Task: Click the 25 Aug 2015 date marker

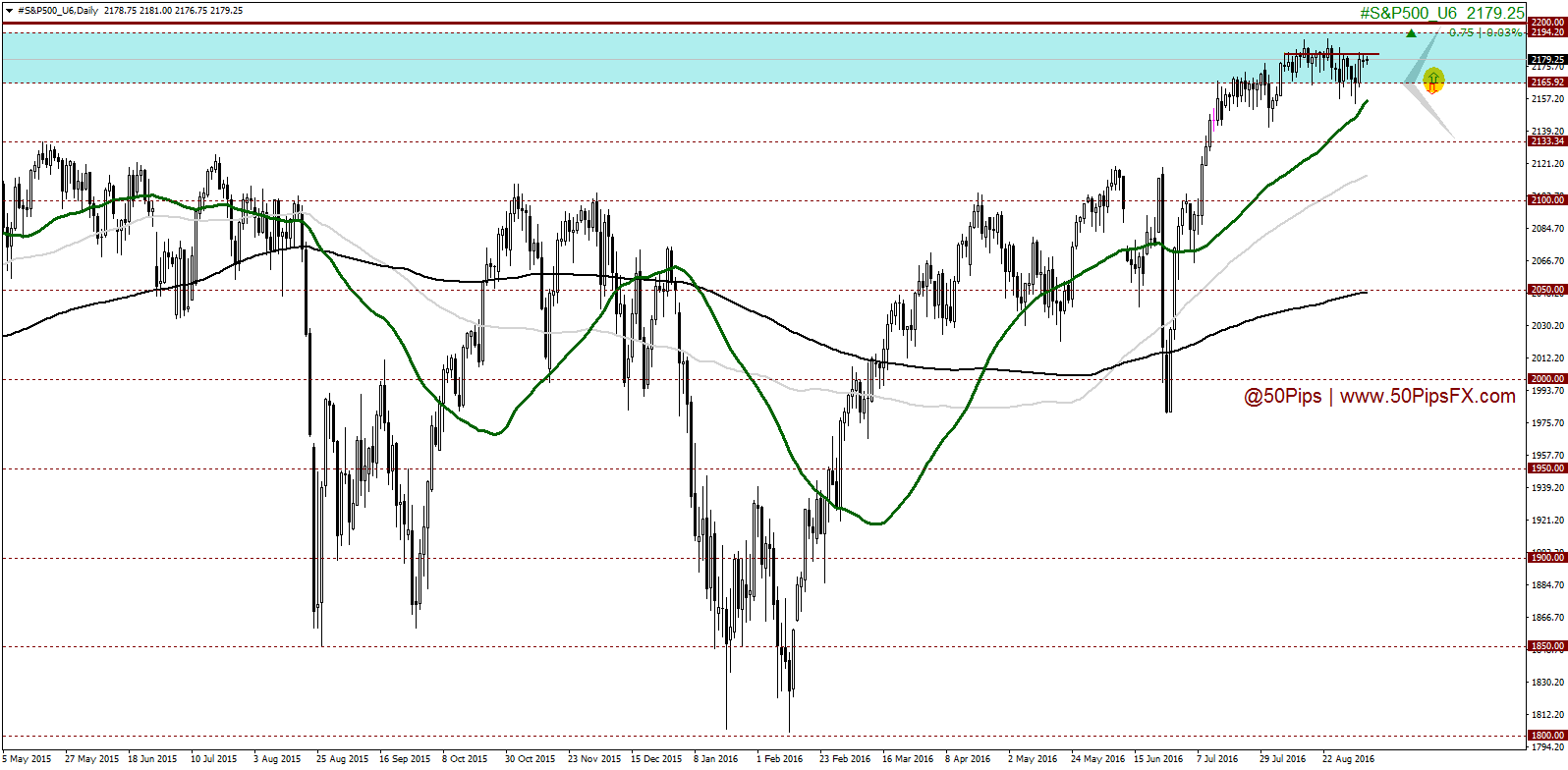Action: (342, 759)
